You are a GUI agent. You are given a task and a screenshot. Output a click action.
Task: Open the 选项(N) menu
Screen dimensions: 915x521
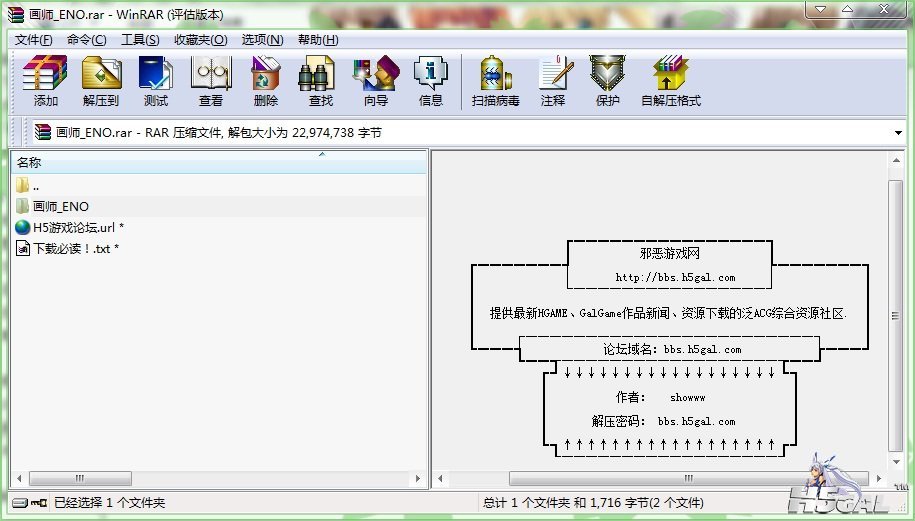[263, 40]
